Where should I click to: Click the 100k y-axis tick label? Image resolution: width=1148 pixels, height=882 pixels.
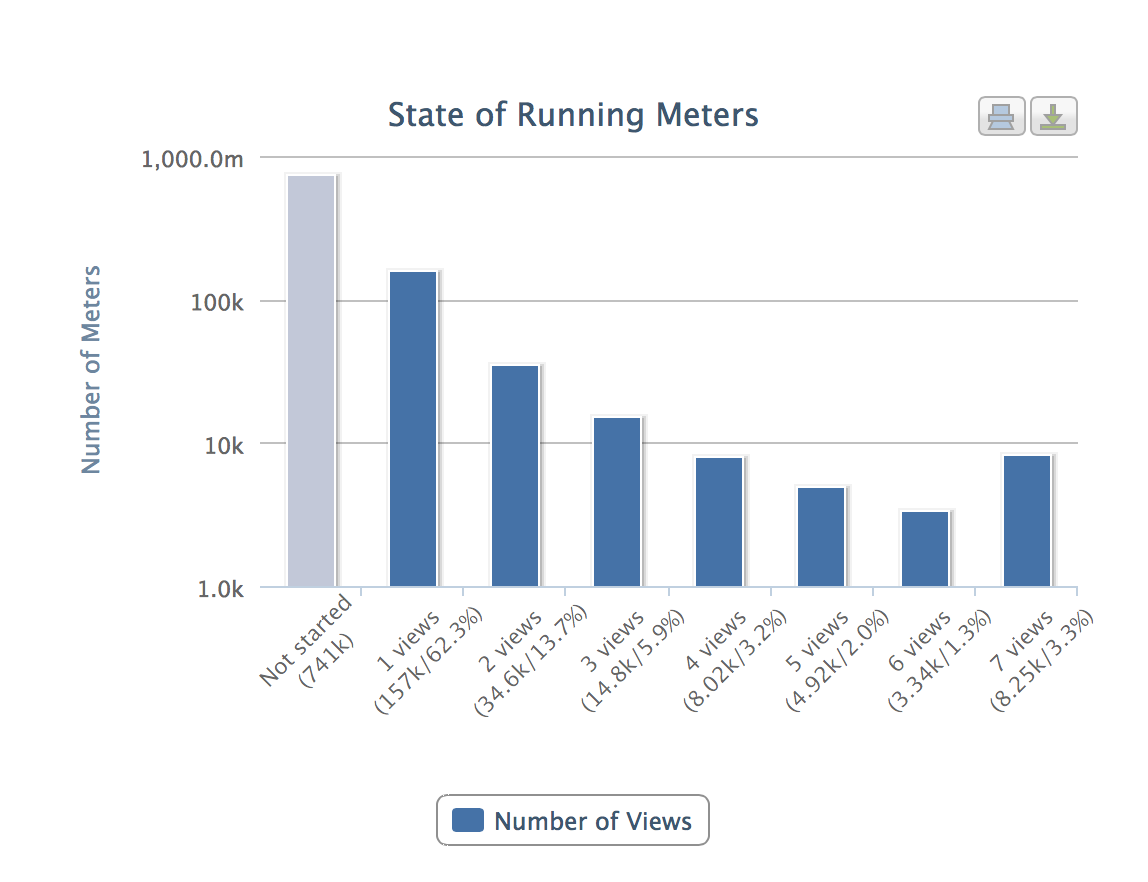click(x=217, y=302)
